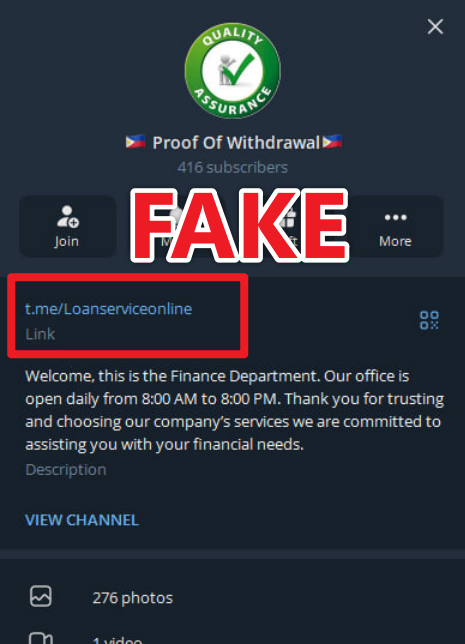Viewport: 465px width, 644px height.
Task: Click the Join person-plus icon
Action: 68,216
